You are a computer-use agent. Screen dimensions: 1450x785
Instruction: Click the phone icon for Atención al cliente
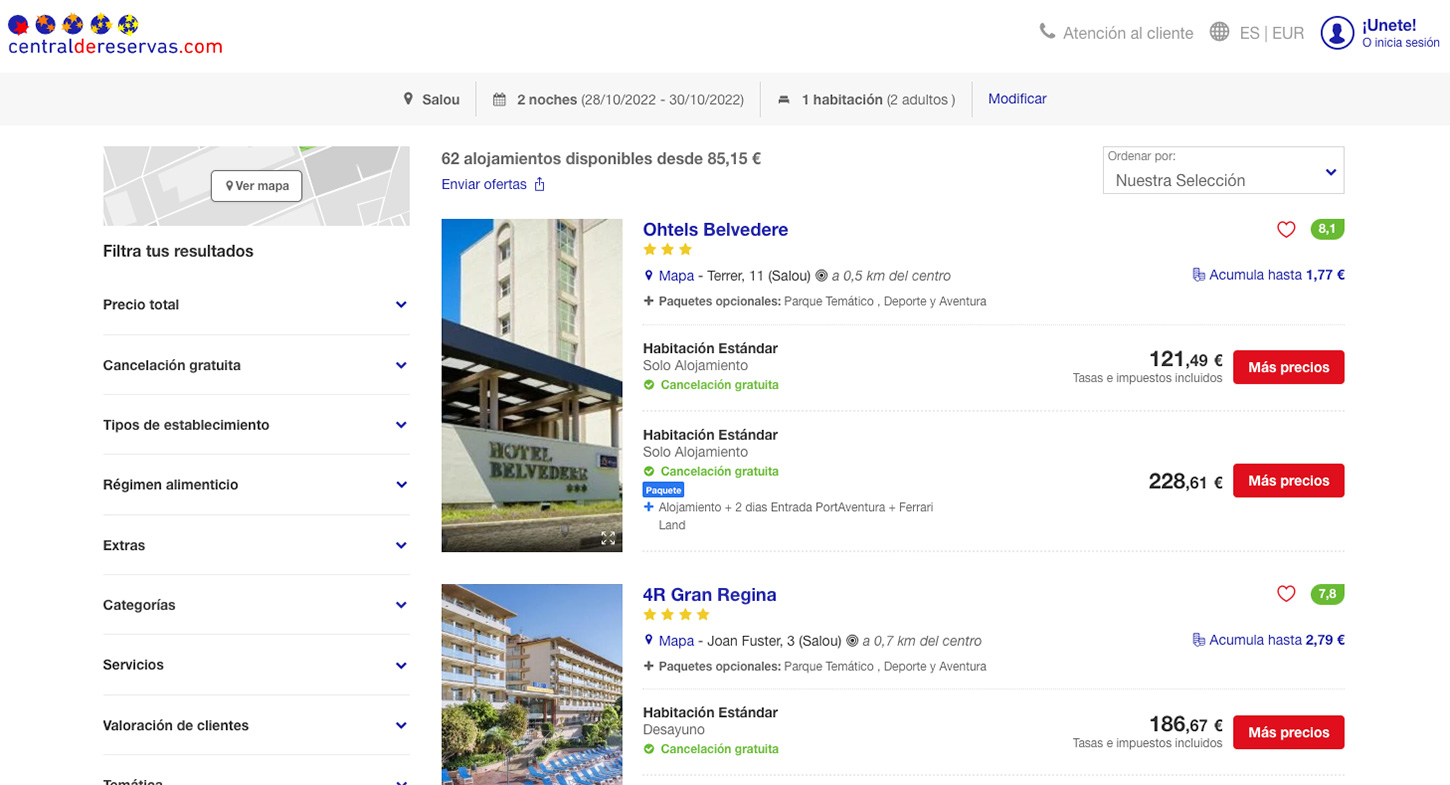(1047, 31)
